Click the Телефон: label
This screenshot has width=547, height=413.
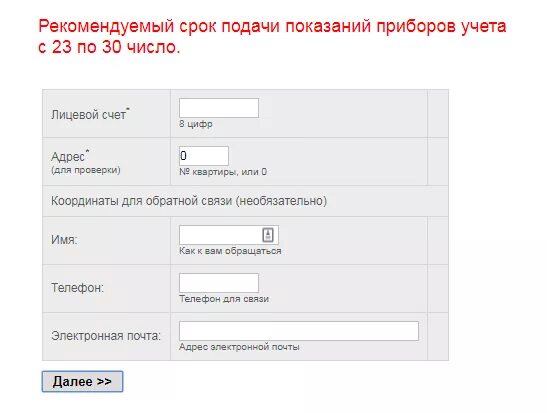[77, 288]
